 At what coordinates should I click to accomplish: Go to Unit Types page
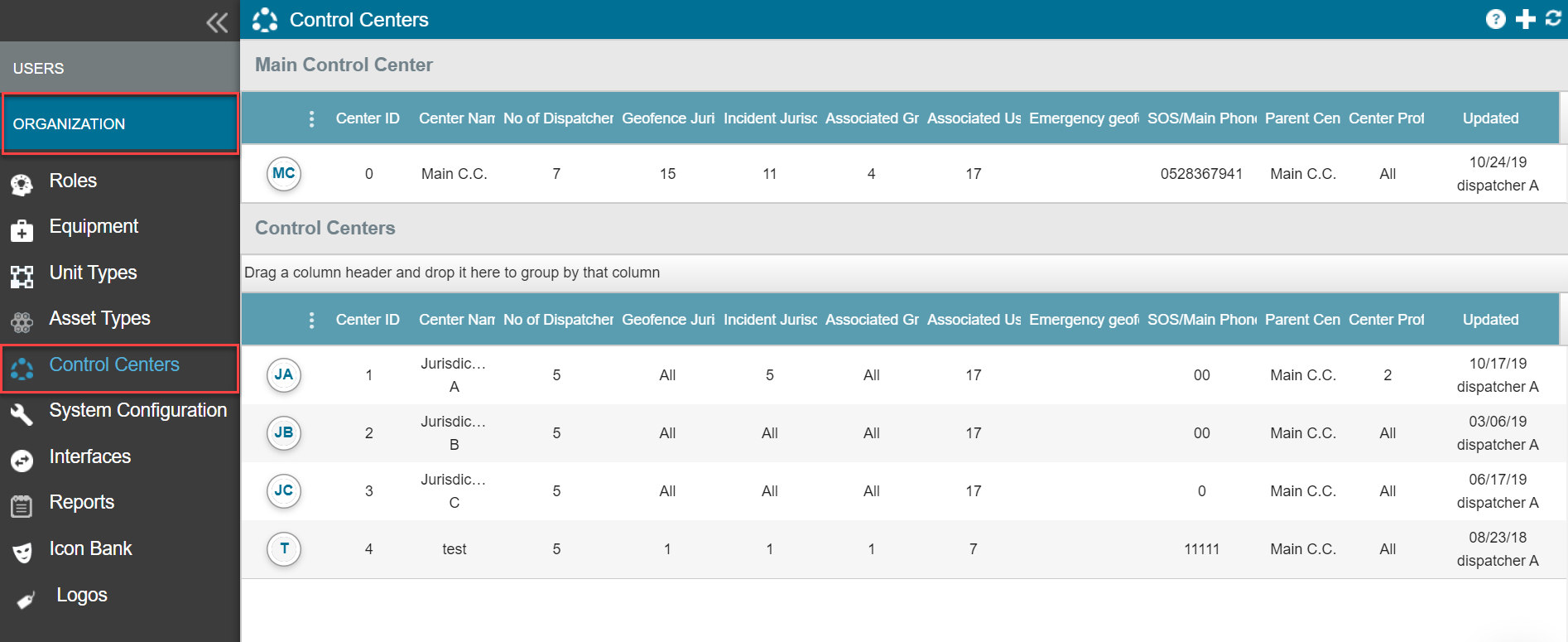(93, 273)
